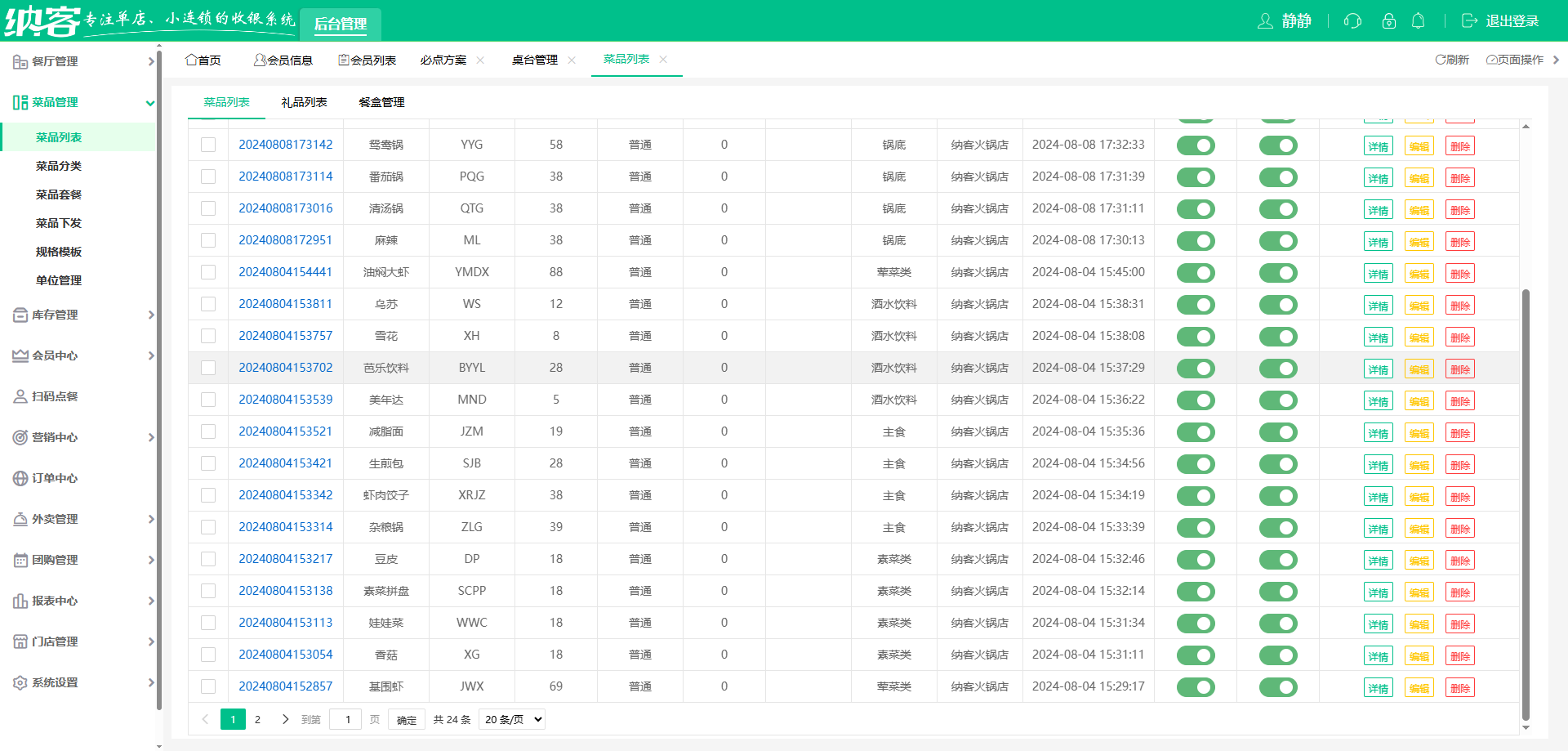Switch to the 礼品列表 tab
1568x751 pixels.
tap(305, 102)
